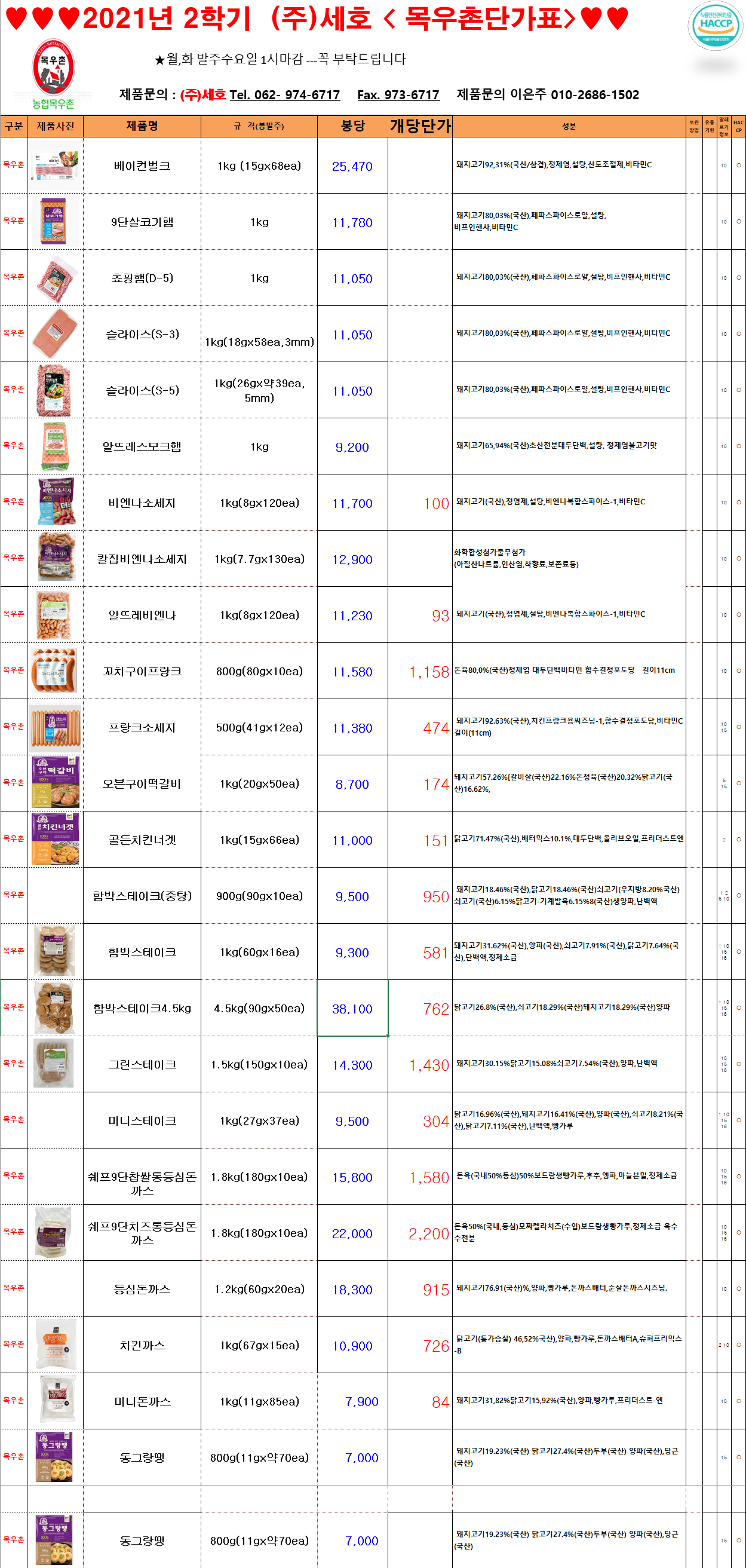Viewport: 746px width, 1568px height.
Task: Select the 성분 ingredients header cell
Action: (569, 126)
